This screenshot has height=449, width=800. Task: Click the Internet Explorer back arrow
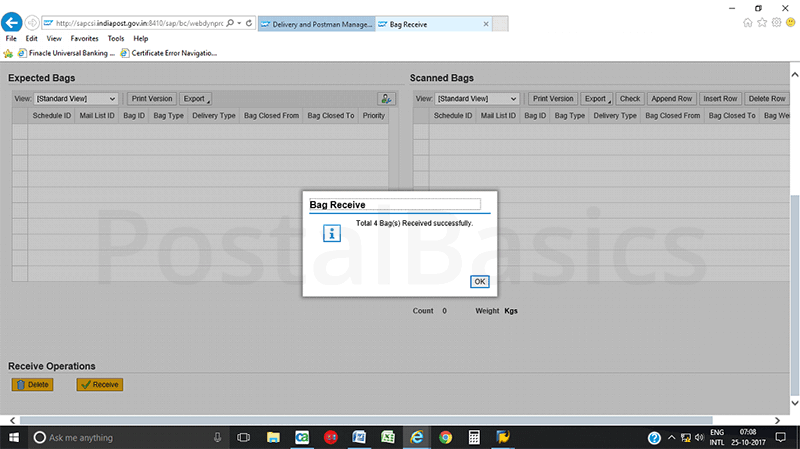tap(13, 22)
